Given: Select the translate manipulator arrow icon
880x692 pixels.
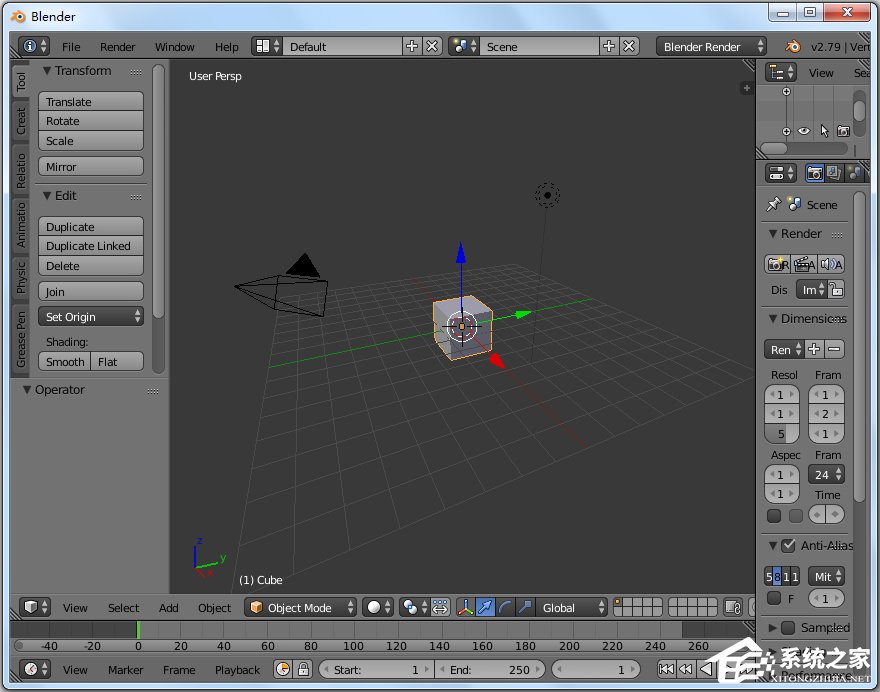Looking at the screenshot, I should pos(485,607).
